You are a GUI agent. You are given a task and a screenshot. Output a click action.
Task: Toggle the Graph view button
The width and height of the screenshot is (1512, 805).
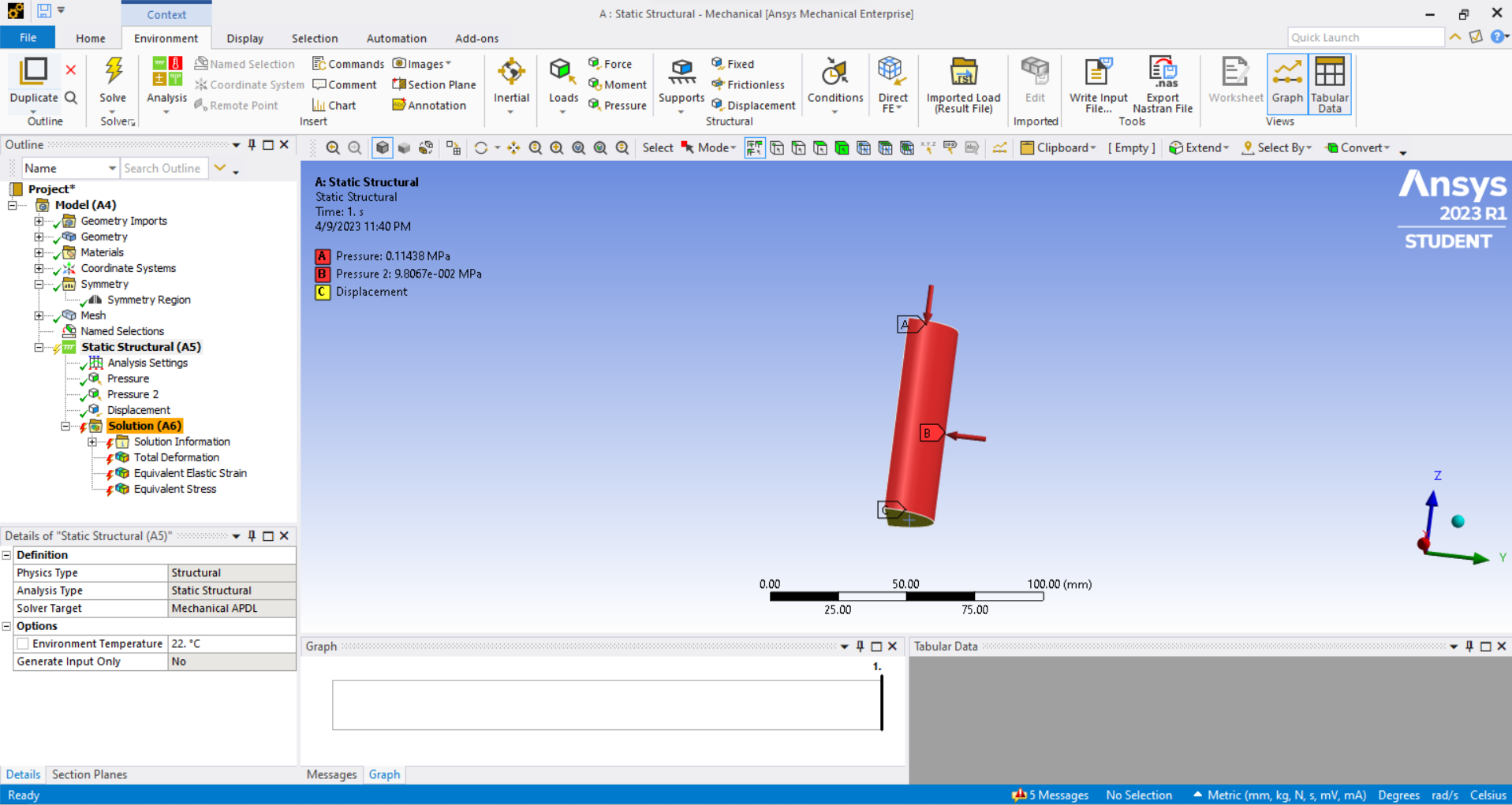click(1287, 84)
